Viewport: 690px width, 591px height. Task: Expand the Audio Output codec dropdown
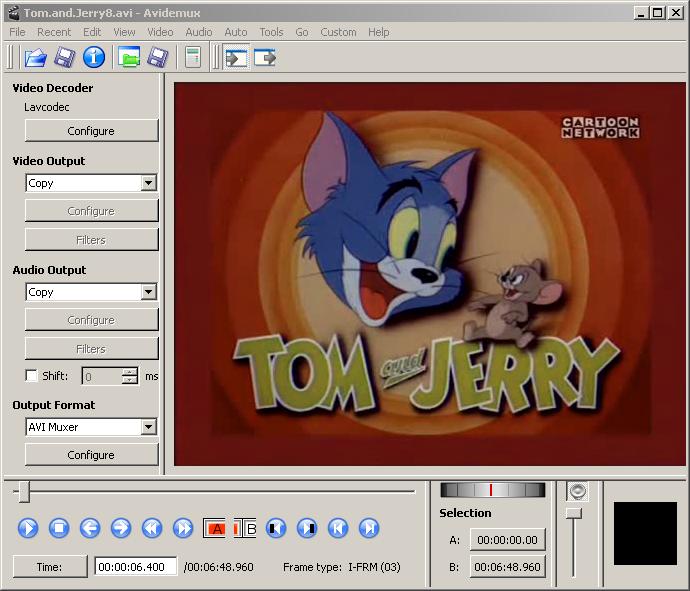[149, 292]
